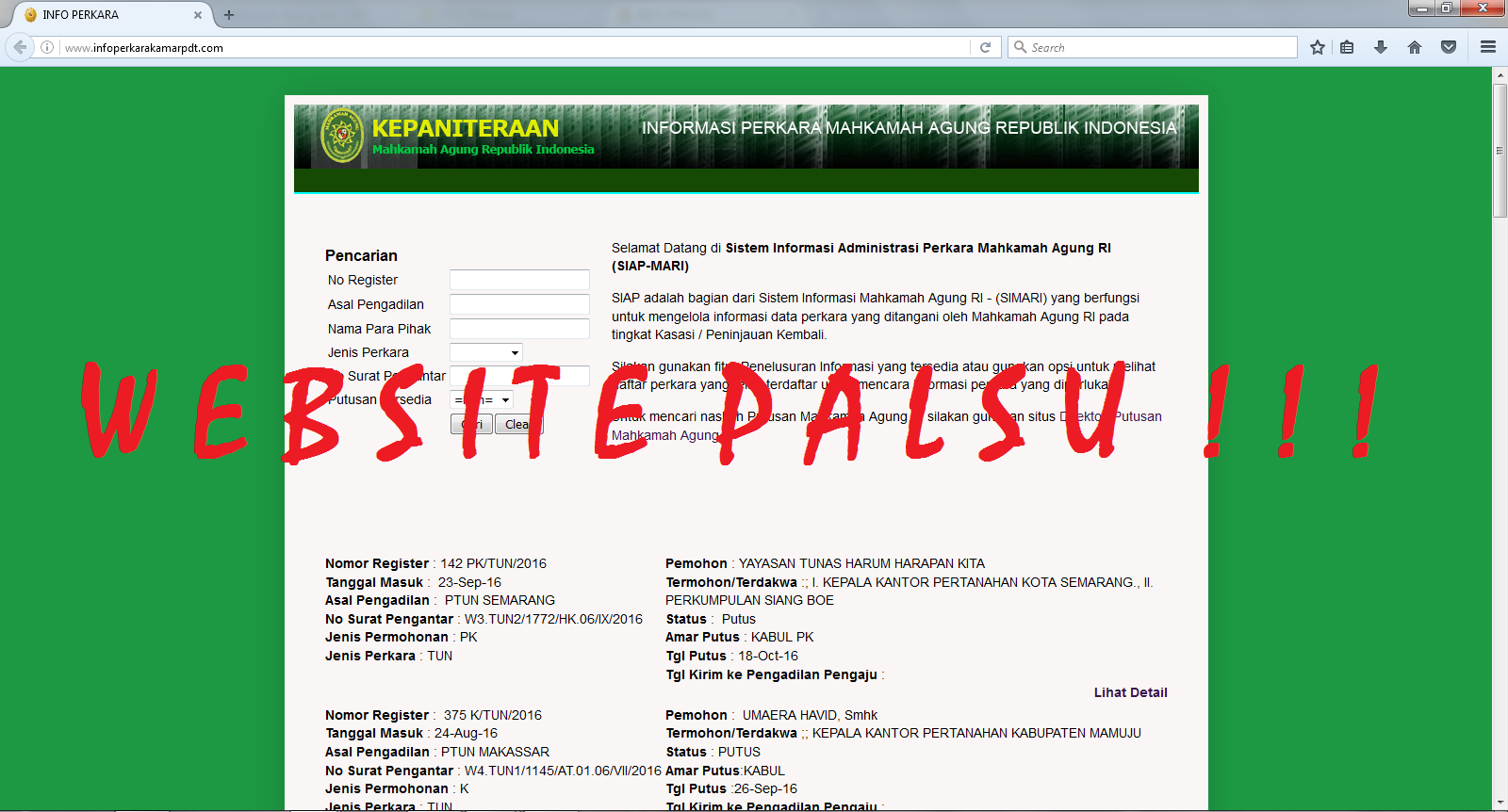Click the page's vertical scrollbar down arrow
The height and width of the screenshot is (812, 1508).
point(1500,803)
